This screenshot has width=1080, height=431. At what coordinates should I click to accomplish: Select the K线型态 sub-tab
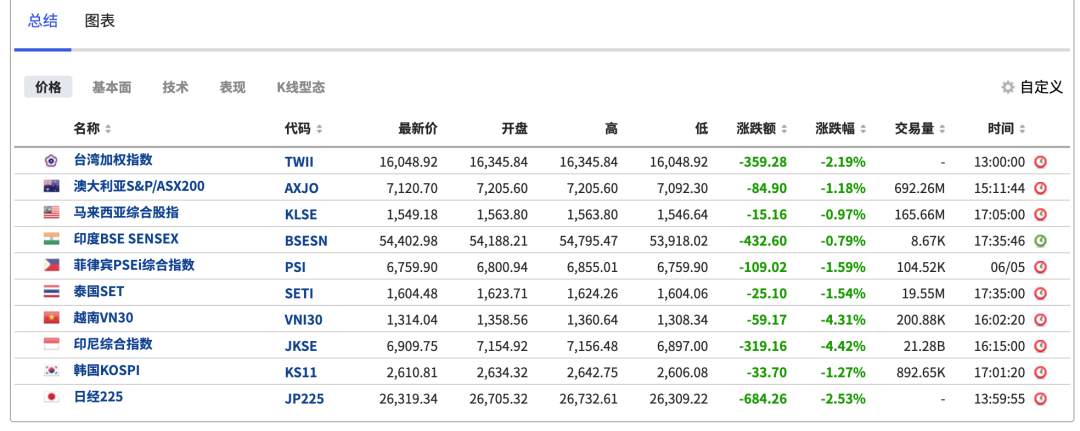[x=301, y=87]
